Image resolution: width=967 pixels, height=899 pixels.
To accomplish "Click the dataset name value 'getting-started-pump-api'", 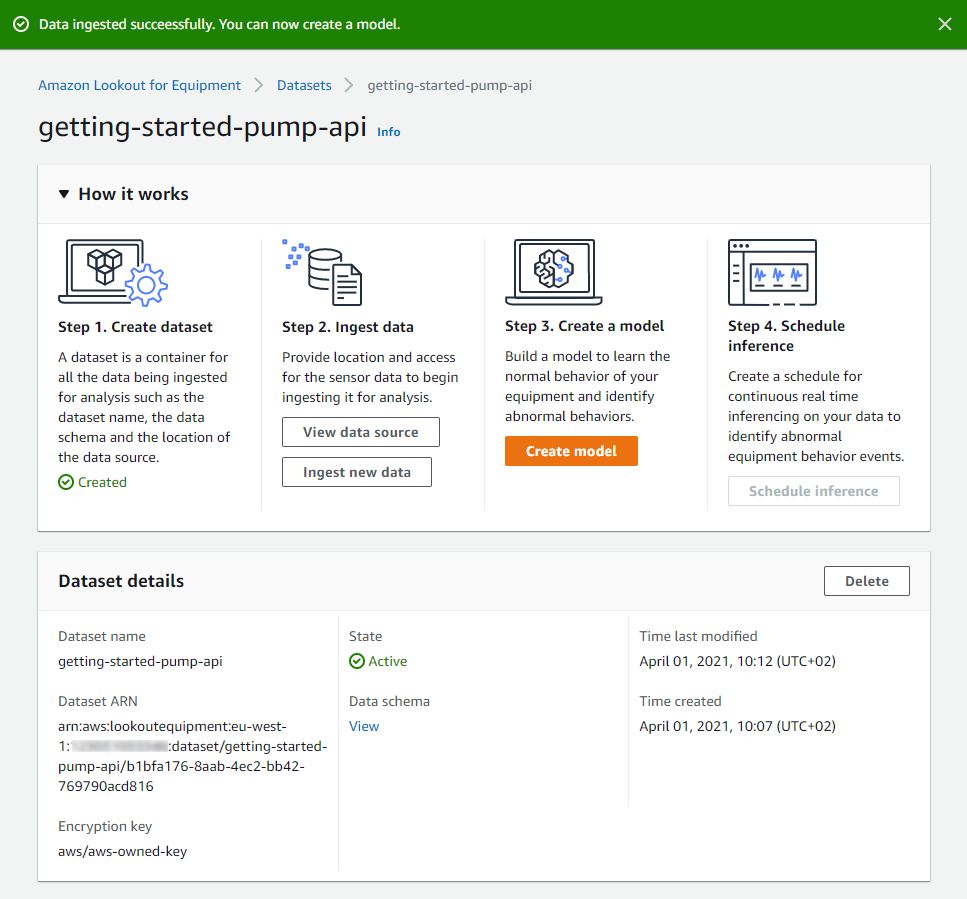I will 140,661.
